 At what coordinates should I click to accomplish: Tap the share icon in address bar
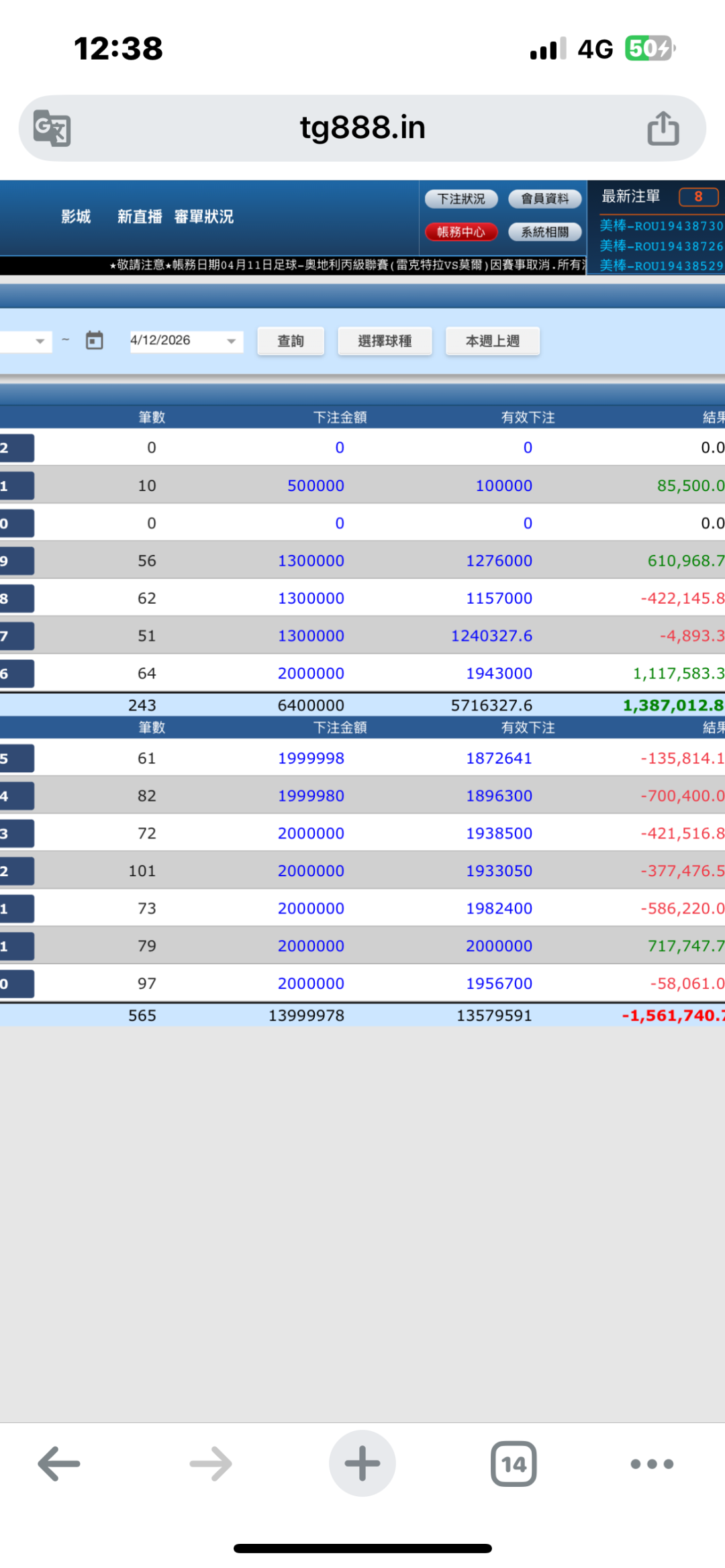(663, 127)
